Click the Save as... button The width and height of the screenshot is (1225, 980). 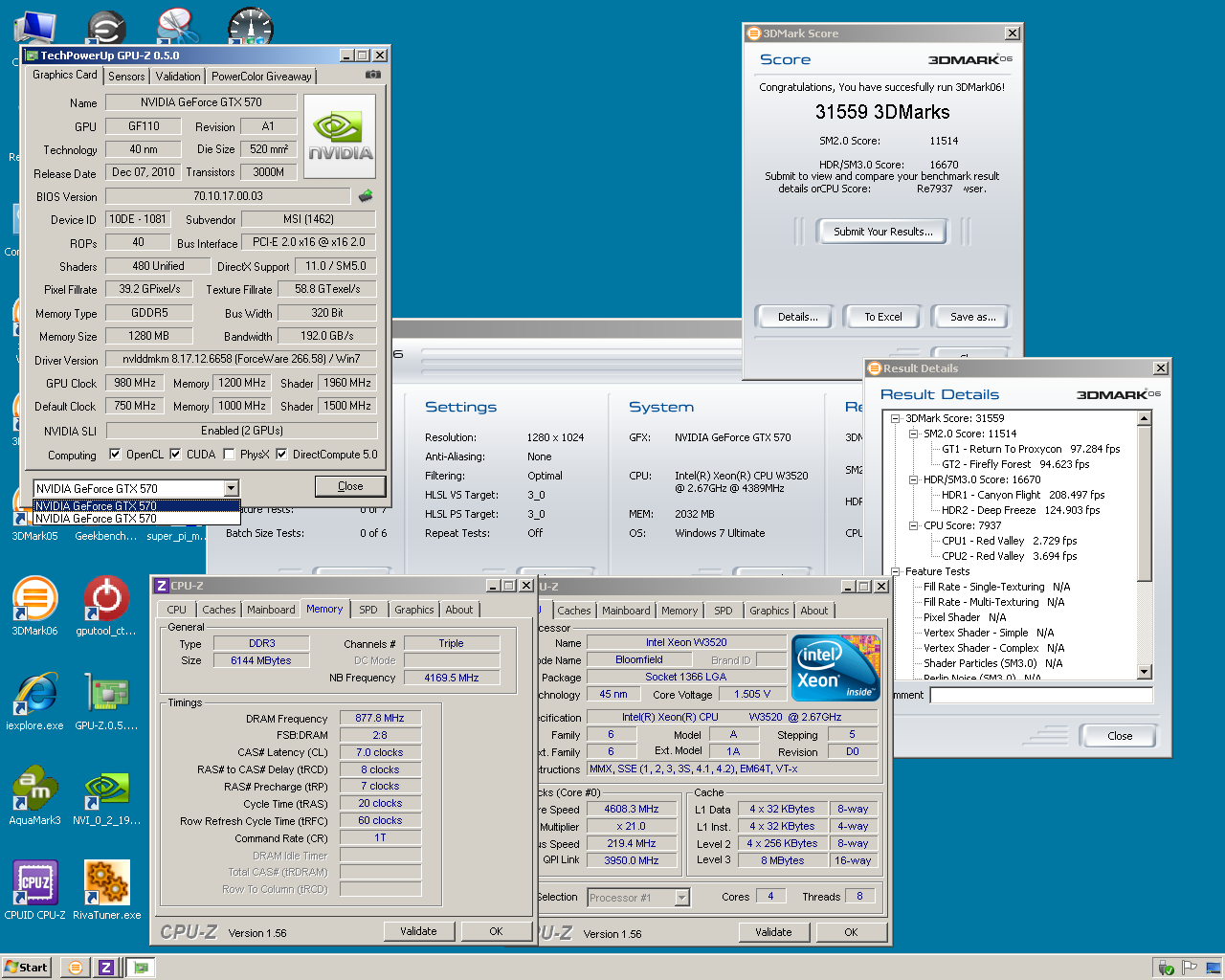pos(972,317)
